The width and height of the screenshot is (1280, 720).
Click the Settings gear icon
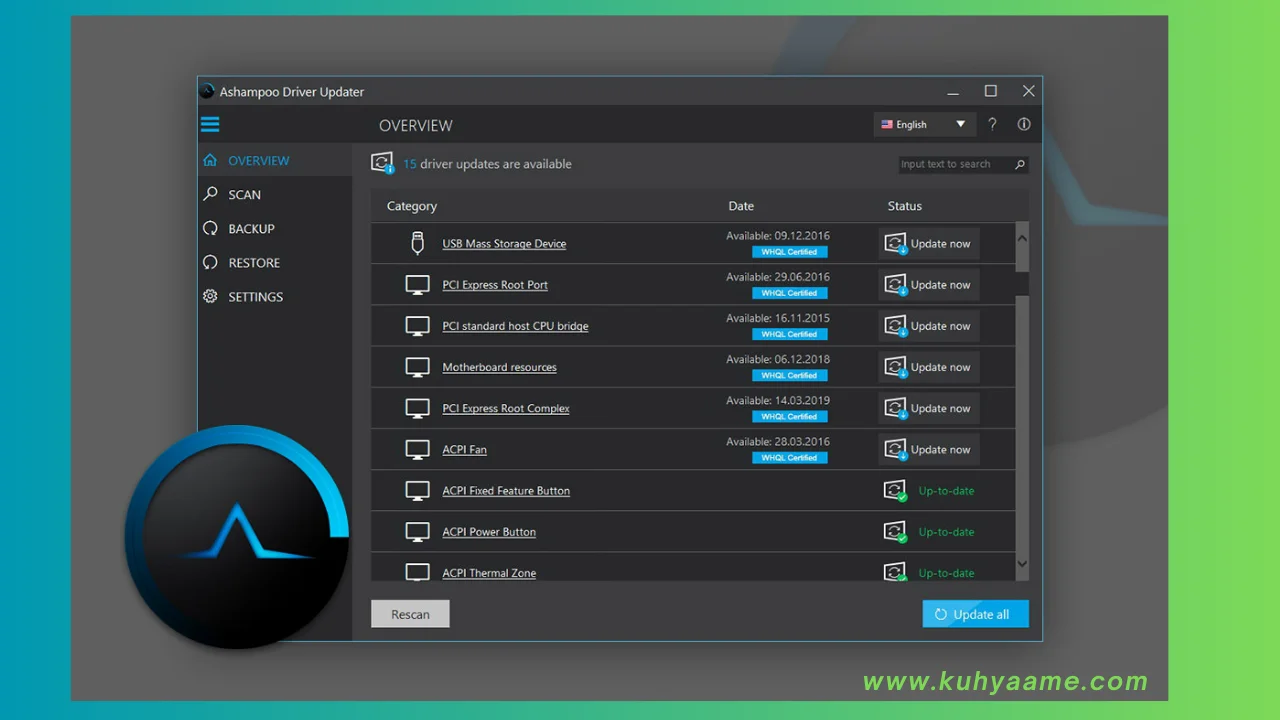coord(210,296)
